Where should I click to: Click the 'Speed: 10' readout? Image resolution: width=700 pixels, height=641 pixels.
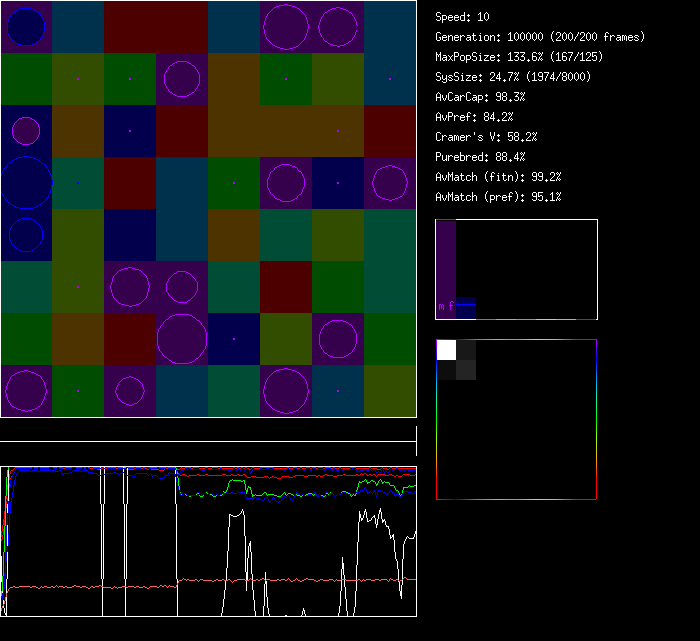click(x=462, y=17)
